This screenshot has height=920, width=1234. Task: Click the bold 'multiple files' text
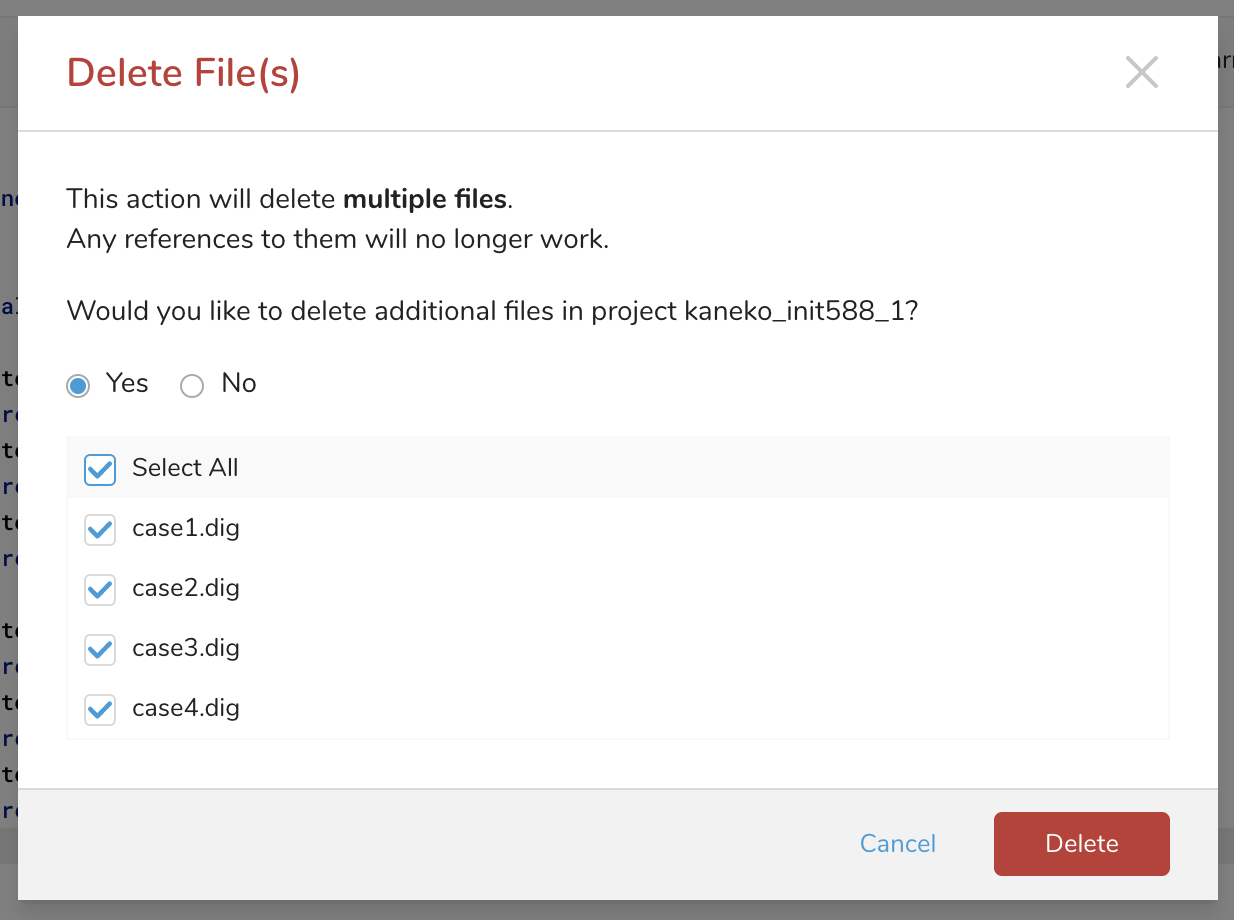pos(424,199)
